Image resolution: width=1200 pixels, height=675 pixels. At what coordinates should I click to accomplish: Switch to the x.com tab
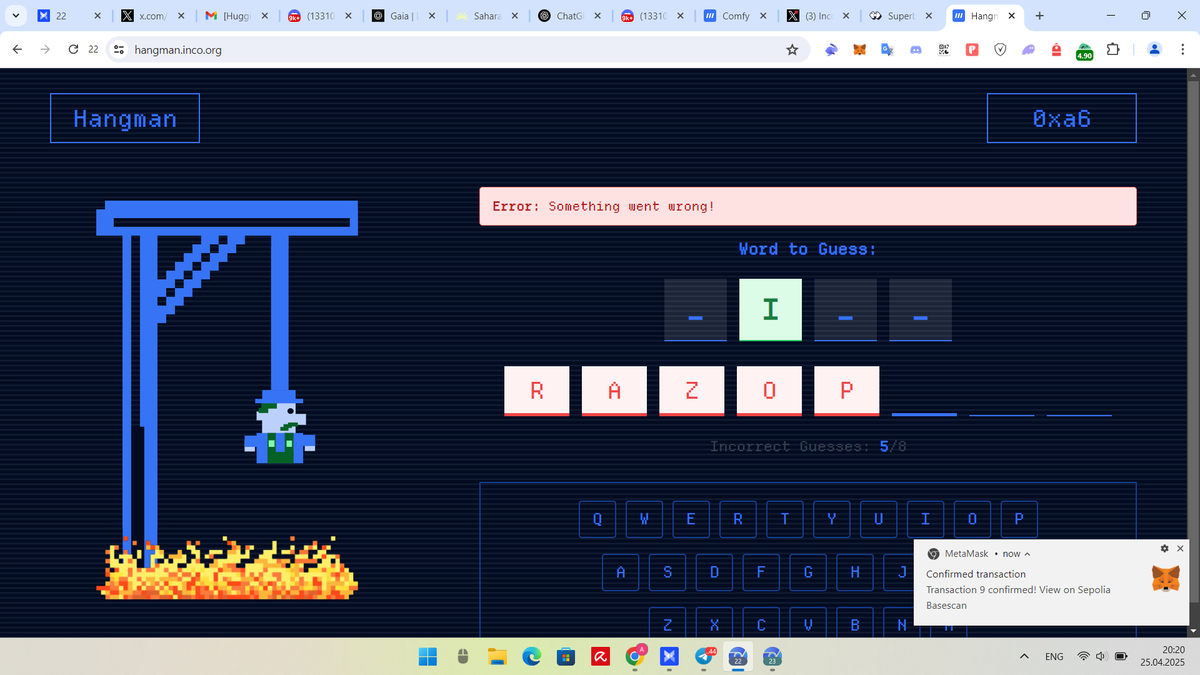[153, 16]
